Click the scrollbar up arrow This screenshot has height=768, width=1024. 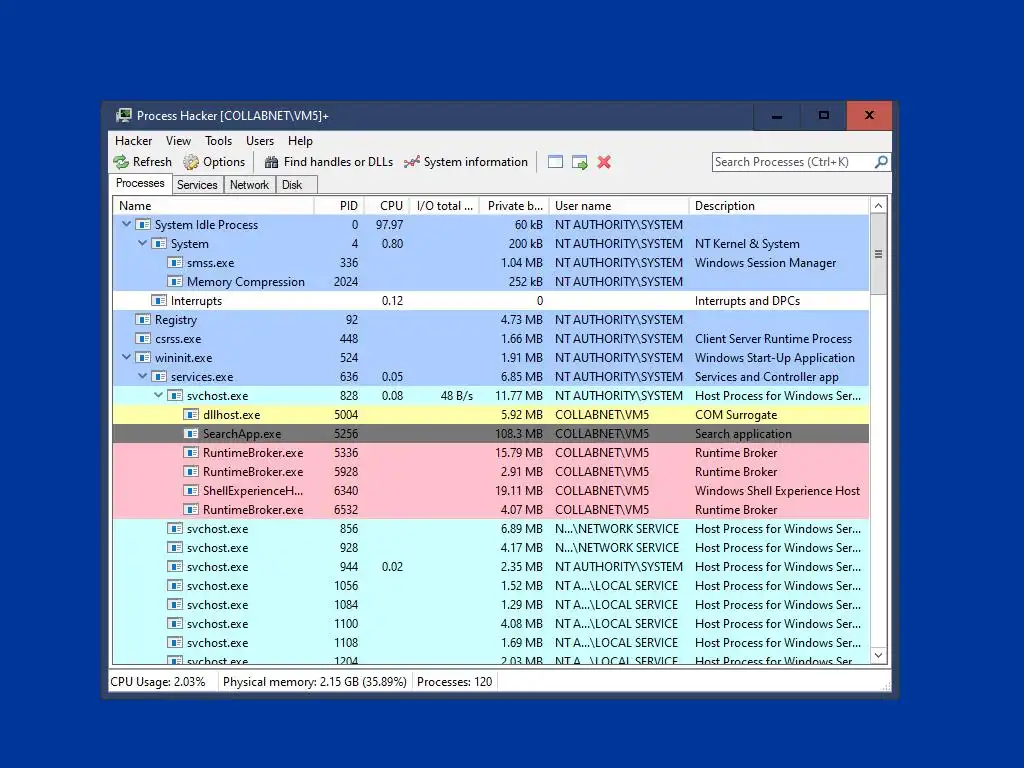(878, 206)
